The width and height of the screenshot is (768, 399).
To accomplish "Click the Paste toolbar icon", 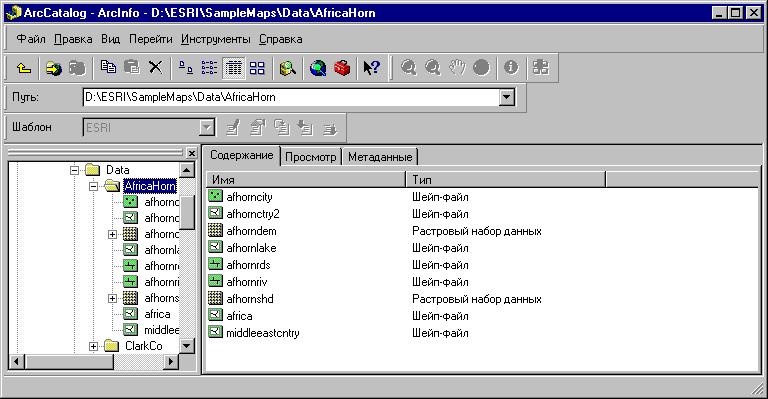I will tap(131, 67).
